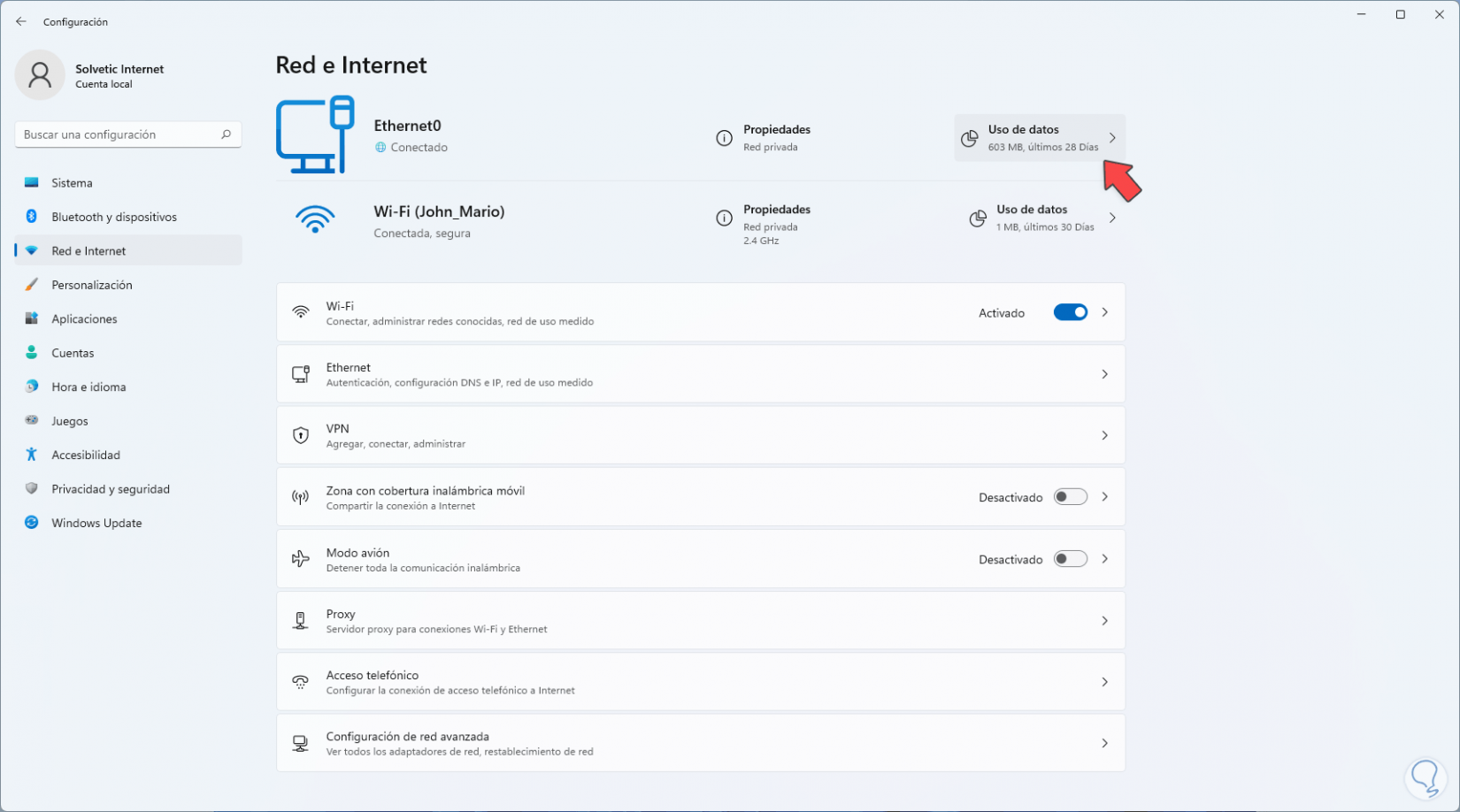Click the back arrow icon
The height and width of the screenshot is (812, 1460).
(21, 21)
